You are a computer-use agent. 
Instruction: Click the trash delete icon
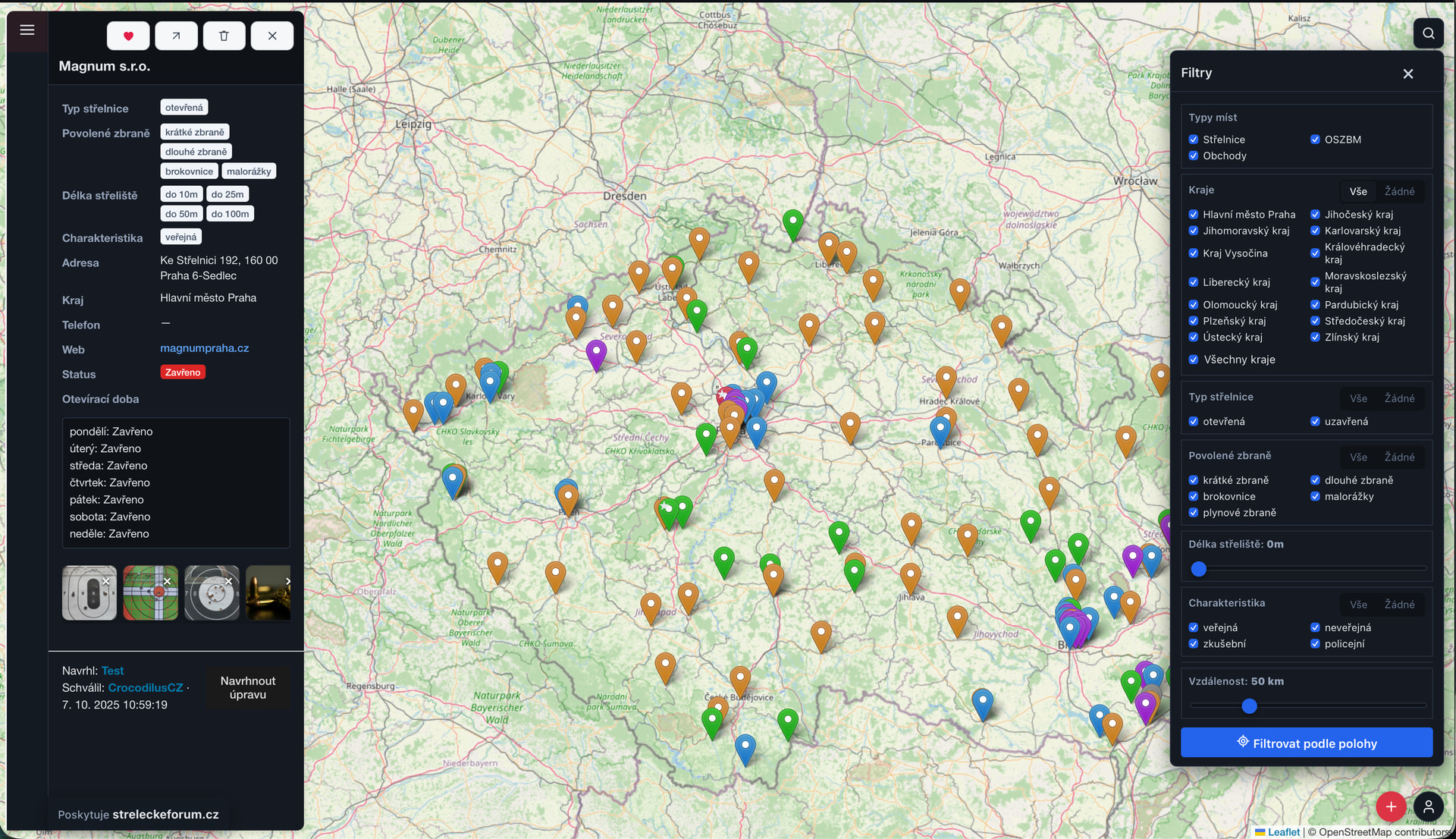[x=224, y=36]
